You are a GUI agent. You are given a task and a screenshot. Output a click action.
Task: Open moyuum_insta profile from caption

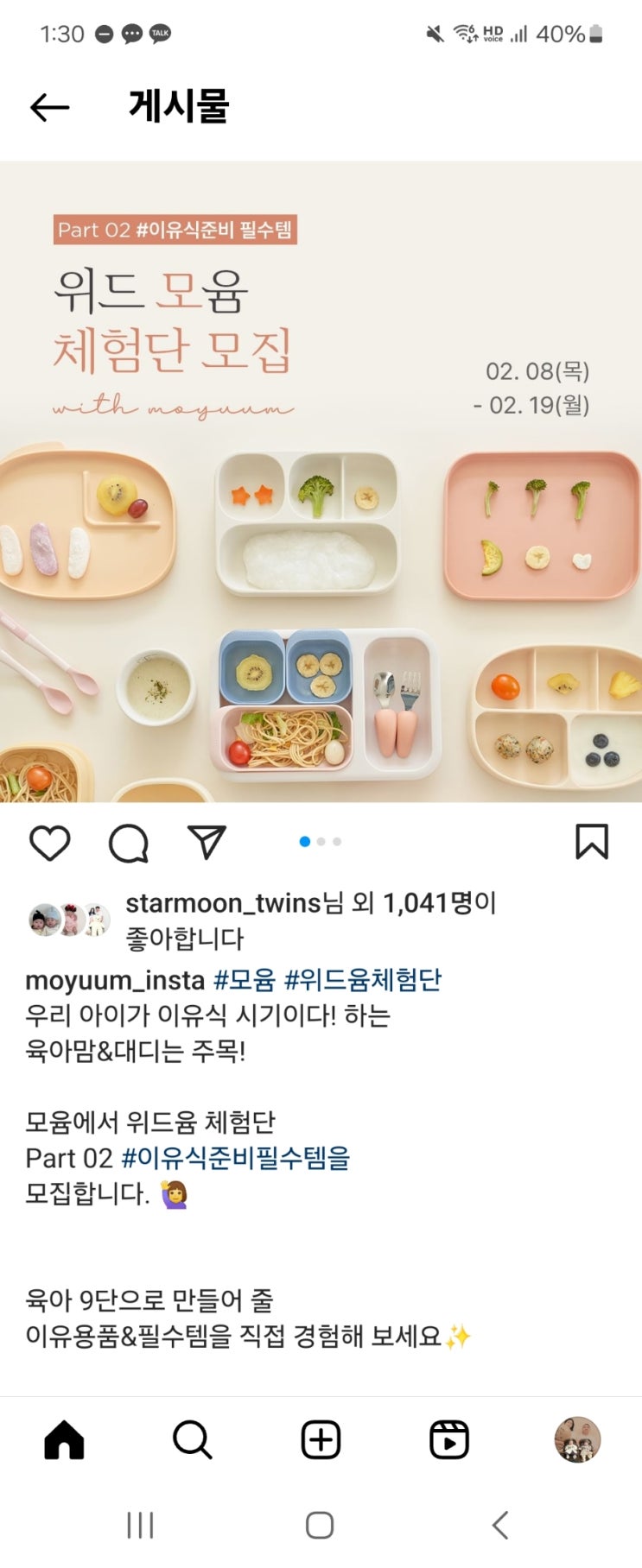tap(115, 980)
